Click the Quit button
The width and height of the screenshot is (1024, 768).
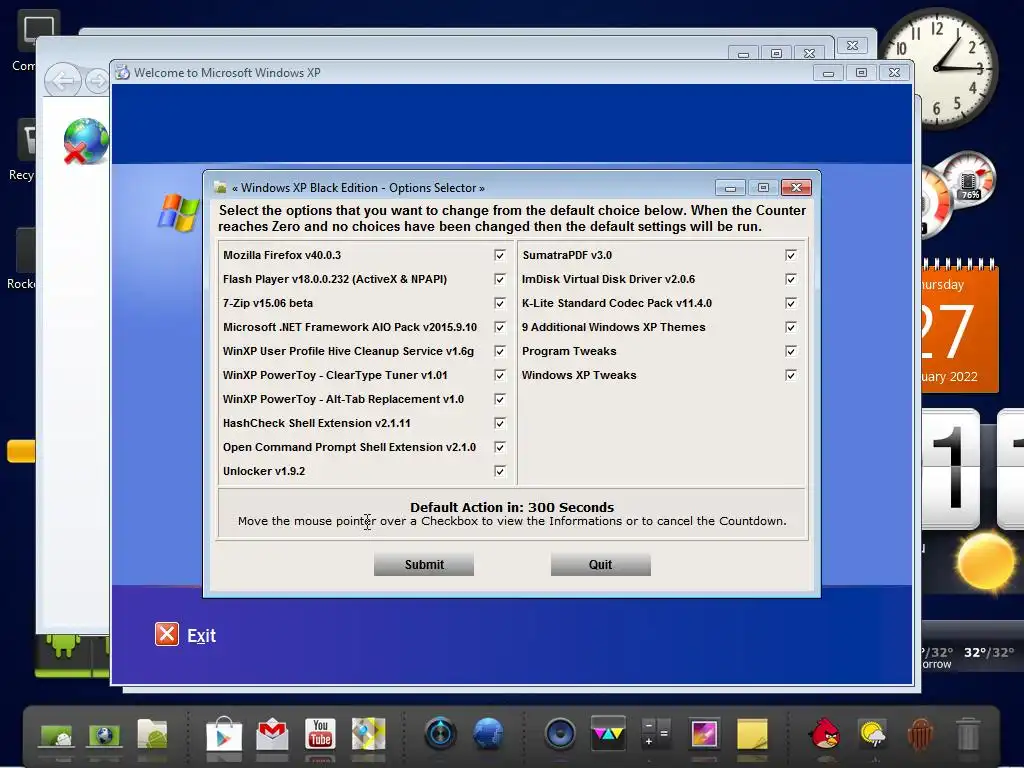click(x=600, y=564)
